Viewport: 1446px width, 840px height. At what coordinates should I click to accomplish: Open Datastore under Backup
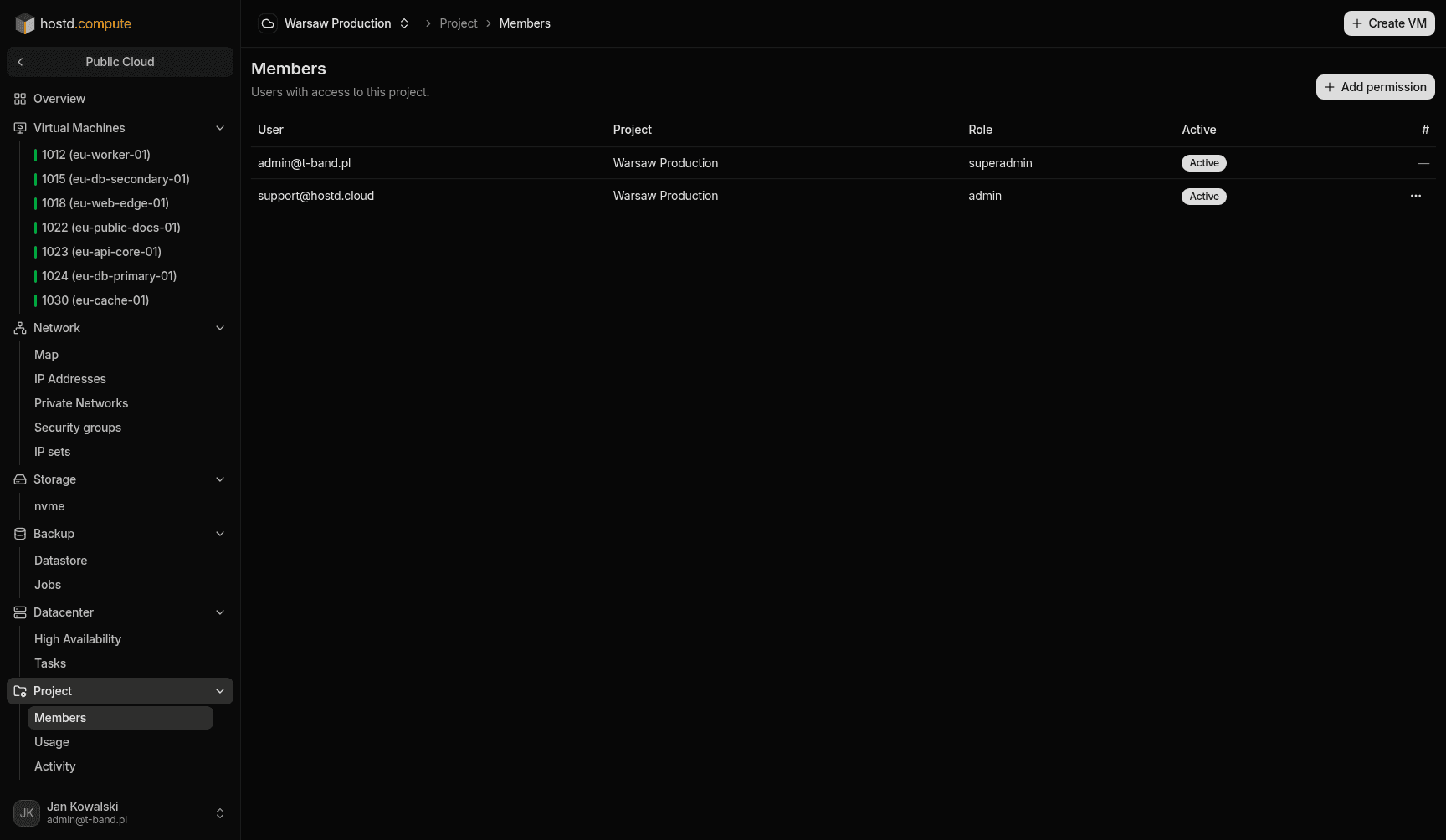point(120,561)
